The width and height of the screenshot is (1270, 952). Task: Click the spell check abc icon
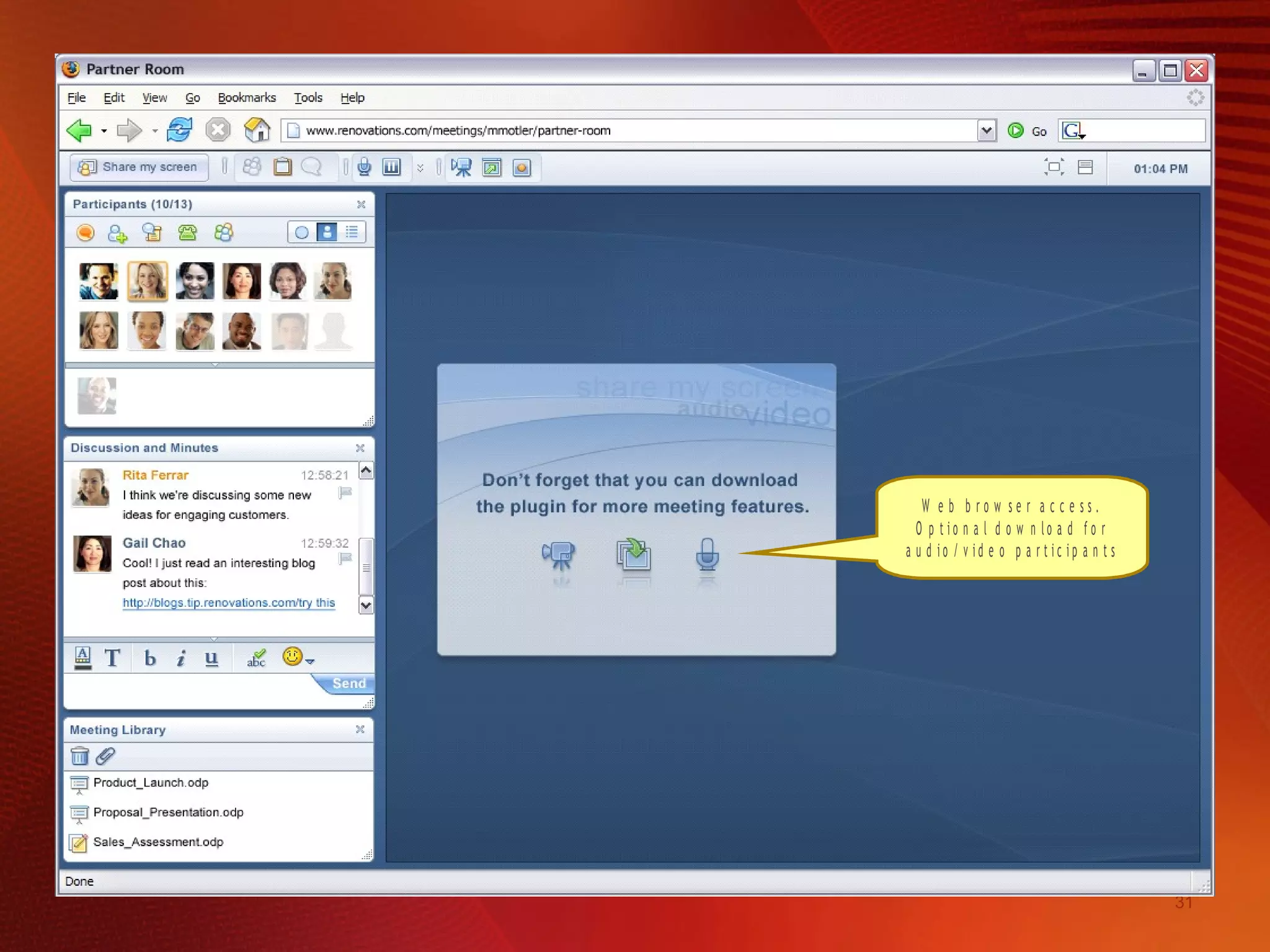tap(256, 658)
